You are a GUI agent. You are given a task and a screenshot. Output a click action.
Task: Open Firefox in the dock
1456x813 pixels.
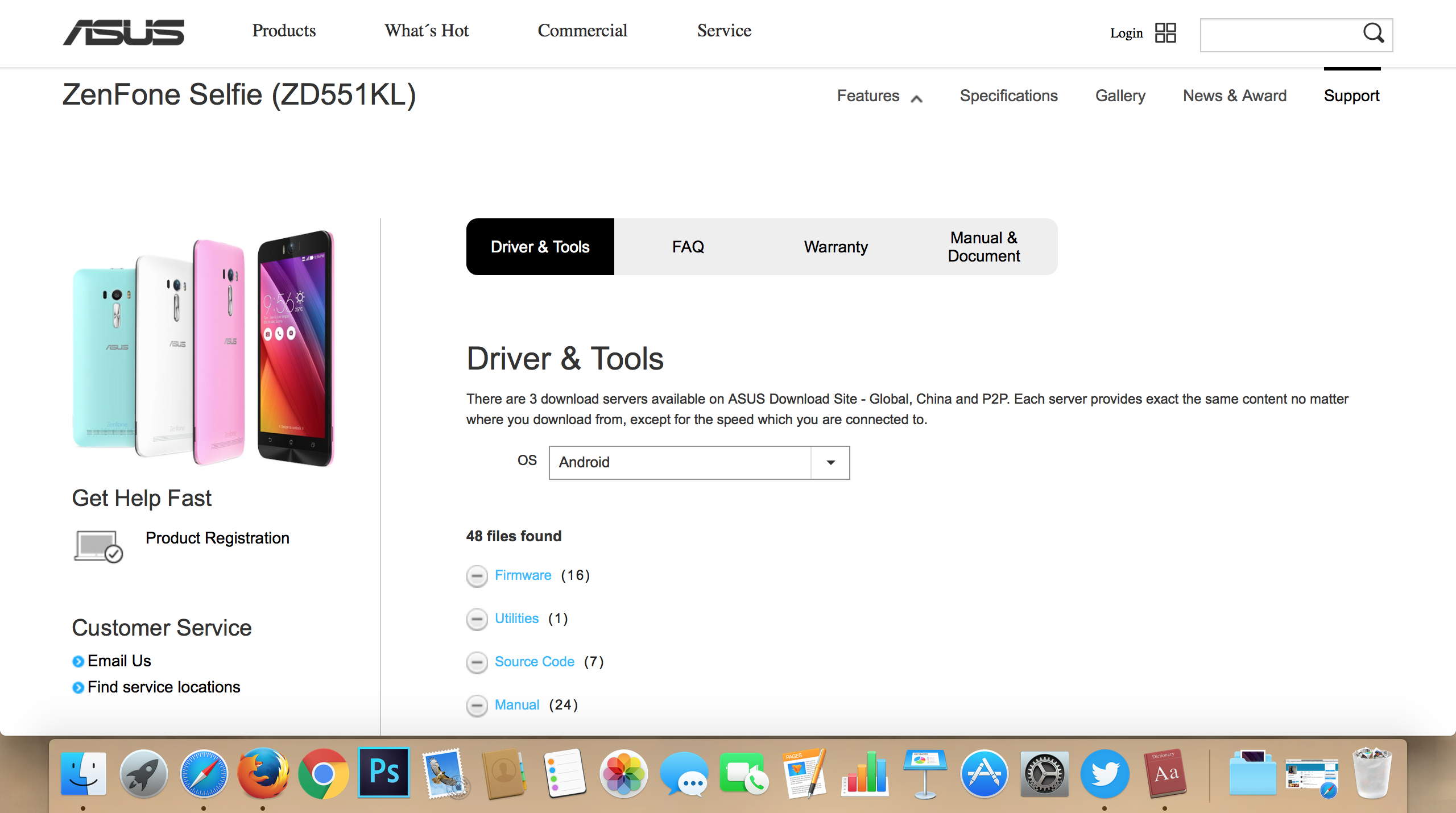[x=263, y=773]
